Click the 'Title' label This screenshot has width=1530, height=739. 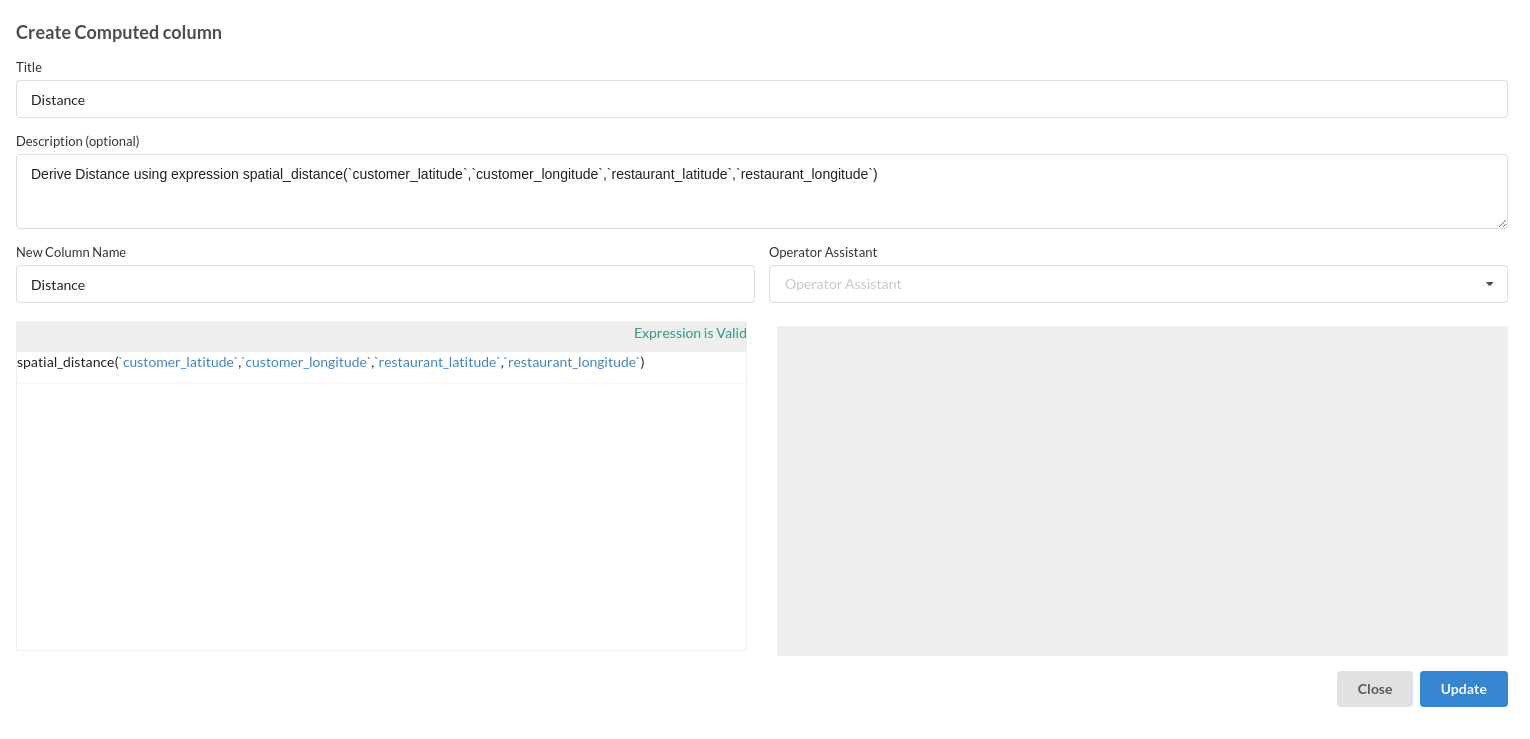pyautogui.click(x=29, y=67)
